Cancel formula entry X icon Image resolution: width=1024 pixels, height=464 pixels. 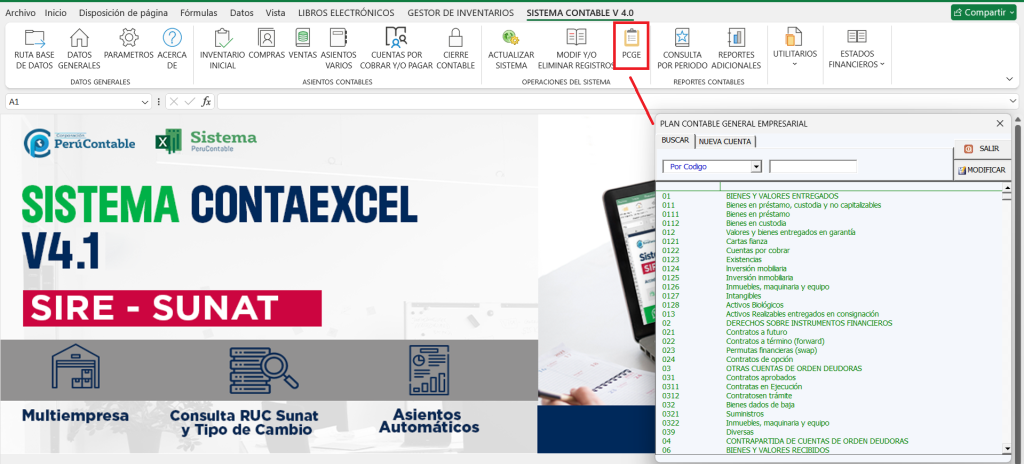click(174, 102)
